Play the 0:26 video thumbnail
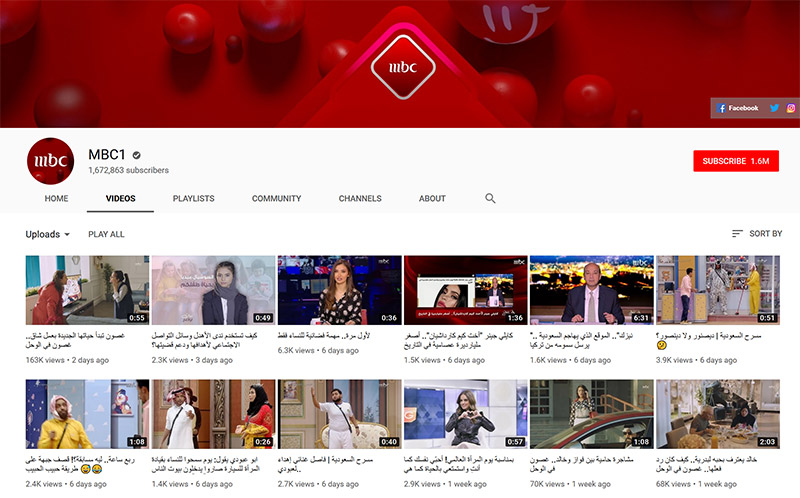The height and width of the screenshot is (498, 800). [213, 414]
